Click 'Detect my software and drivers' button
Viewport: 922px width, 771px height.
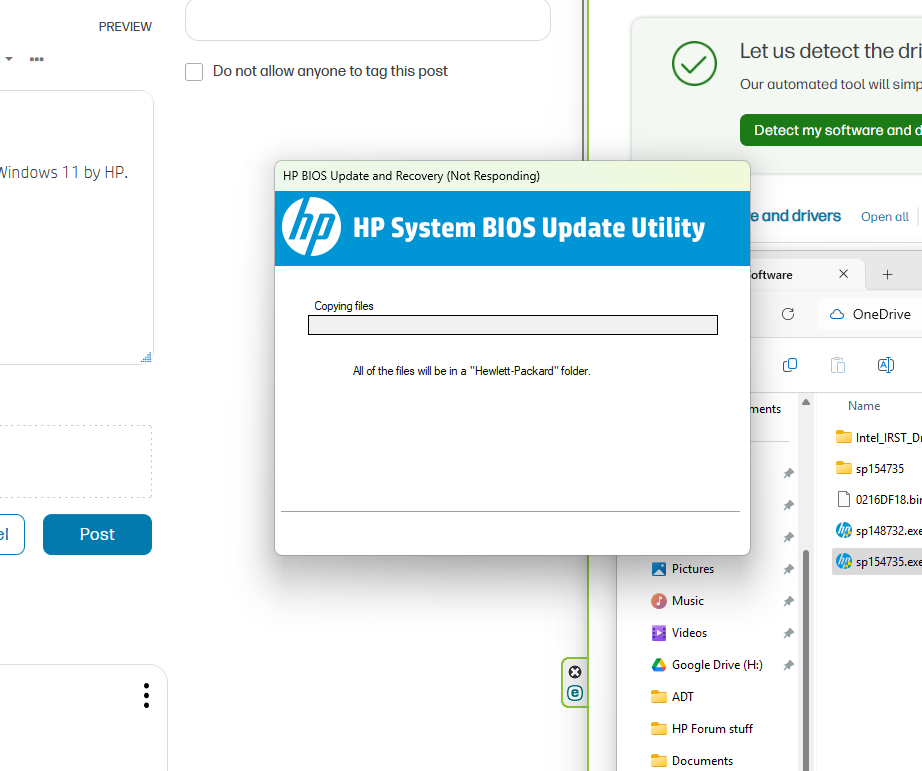coord(831,130)
